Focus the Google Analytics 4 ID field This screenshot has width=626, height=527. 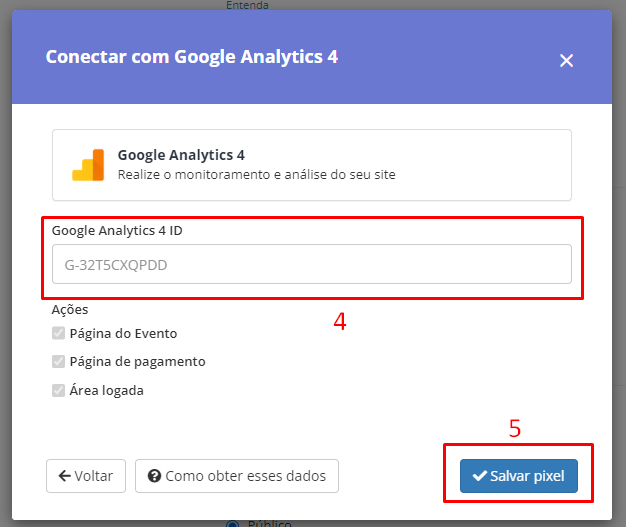click(x=312, y=264)
